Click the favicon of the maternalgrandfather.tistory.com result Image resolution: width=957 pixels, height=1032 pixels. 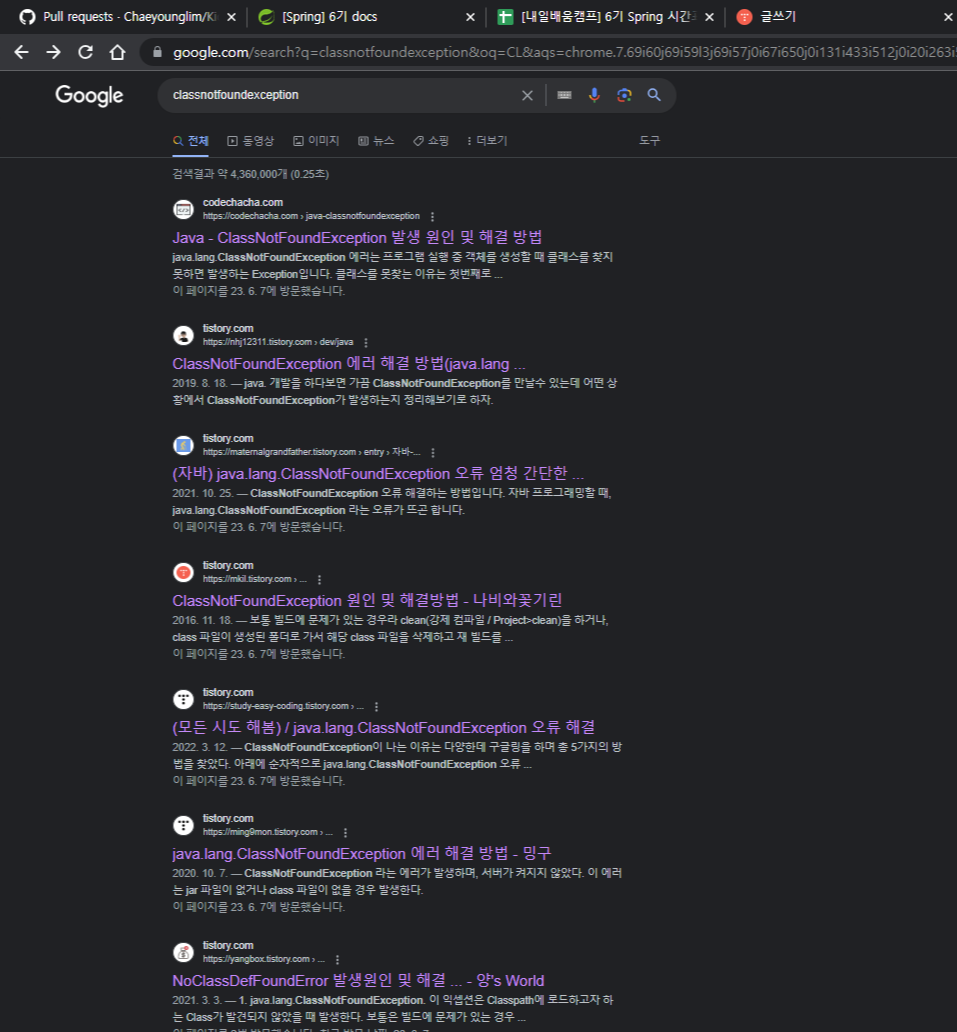coord(183,446)
